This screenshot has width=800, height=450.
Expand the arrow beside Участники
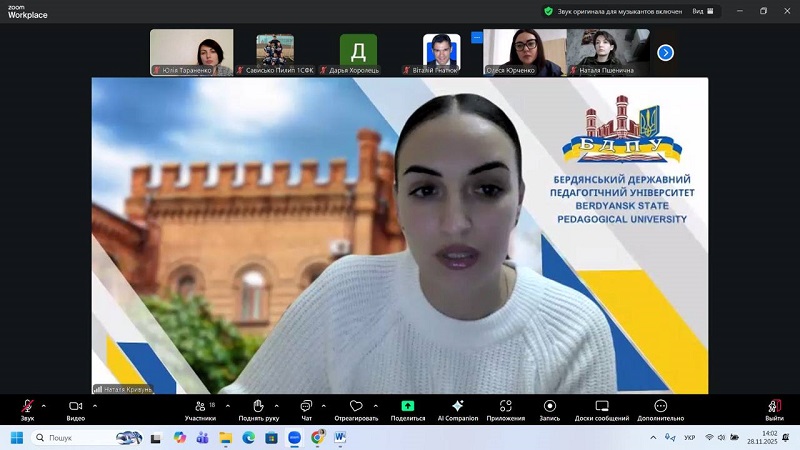pyautogui.click(x=228, y=406)
